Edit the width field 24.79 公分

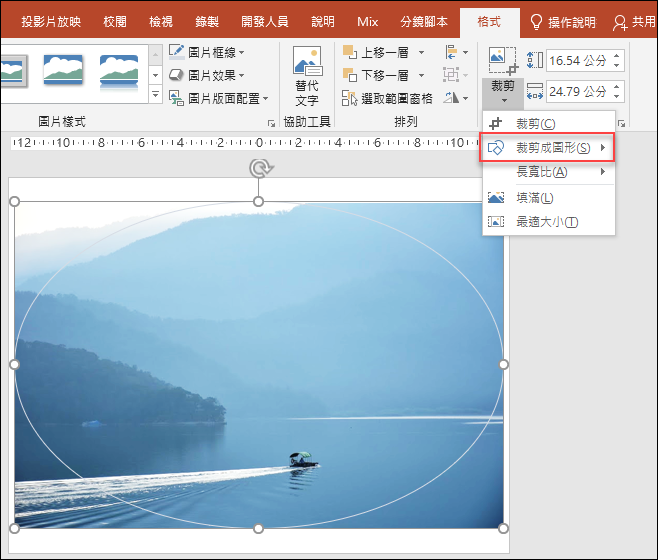click(578, 91)
